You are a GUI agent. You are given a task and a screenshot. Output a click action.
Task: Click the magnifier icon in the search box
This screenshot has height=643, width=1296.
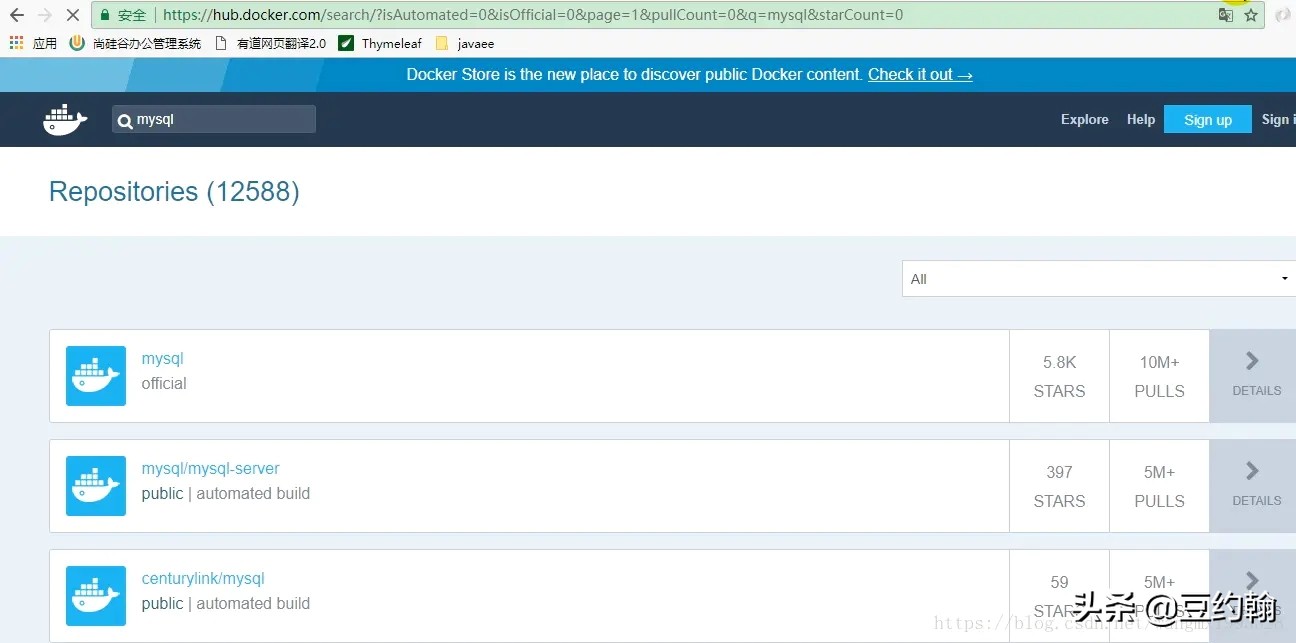click(125, 121)
